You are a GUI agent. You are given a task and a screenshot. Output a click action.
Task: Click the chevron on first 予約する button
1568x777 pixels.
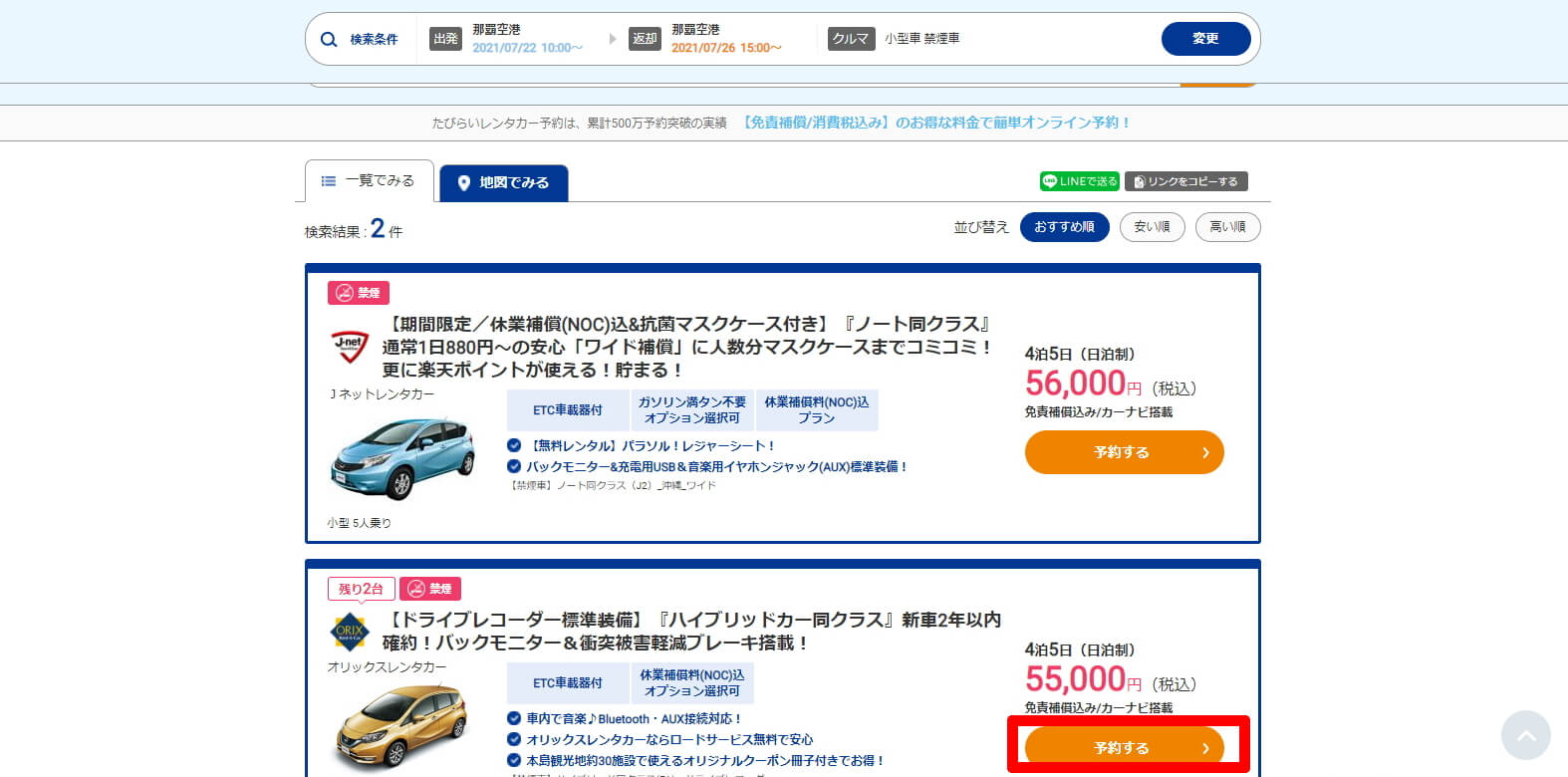click(1205, 452)
